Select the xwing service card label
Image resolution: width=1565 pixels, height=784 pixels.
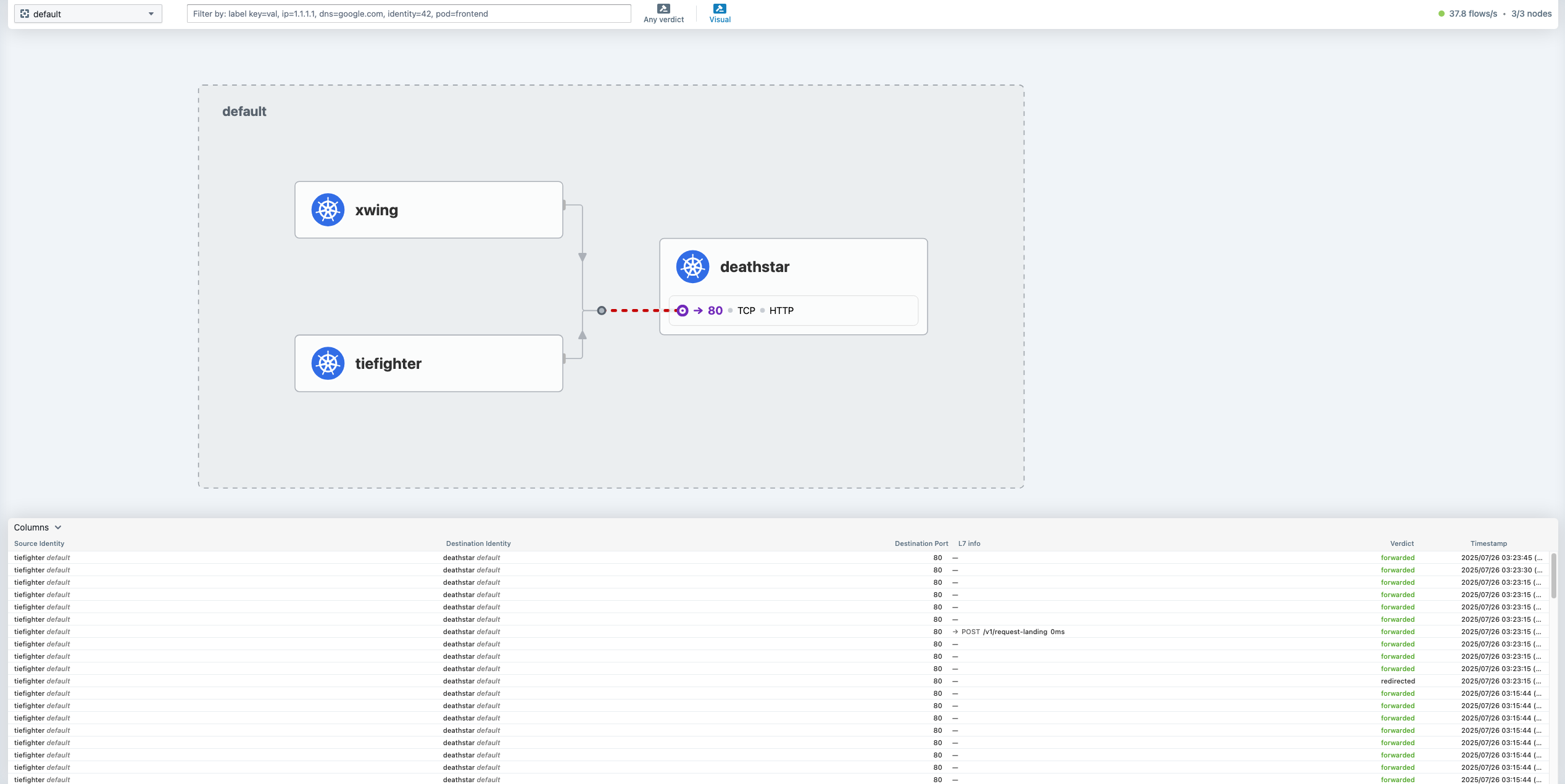click(x=376, y=210)
